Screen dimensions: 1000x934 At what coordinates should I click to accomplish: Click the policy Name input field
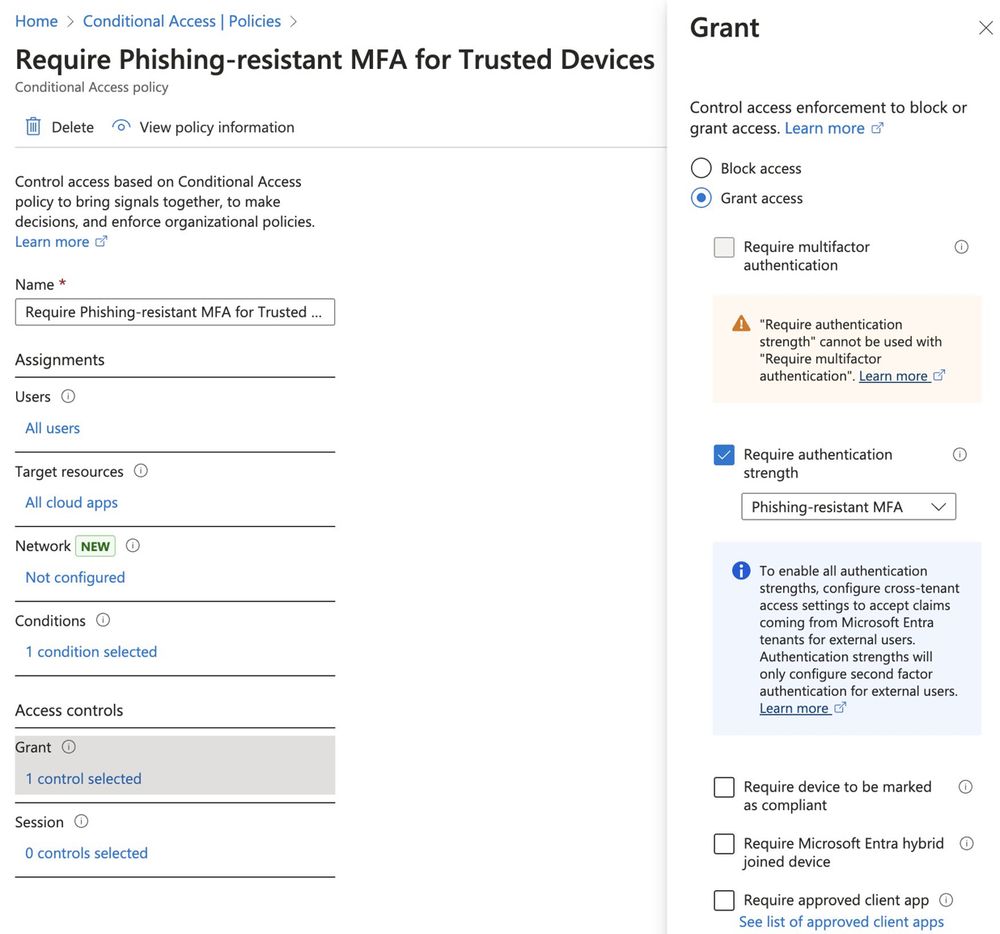pyautogui.click(x=175, y=312)
